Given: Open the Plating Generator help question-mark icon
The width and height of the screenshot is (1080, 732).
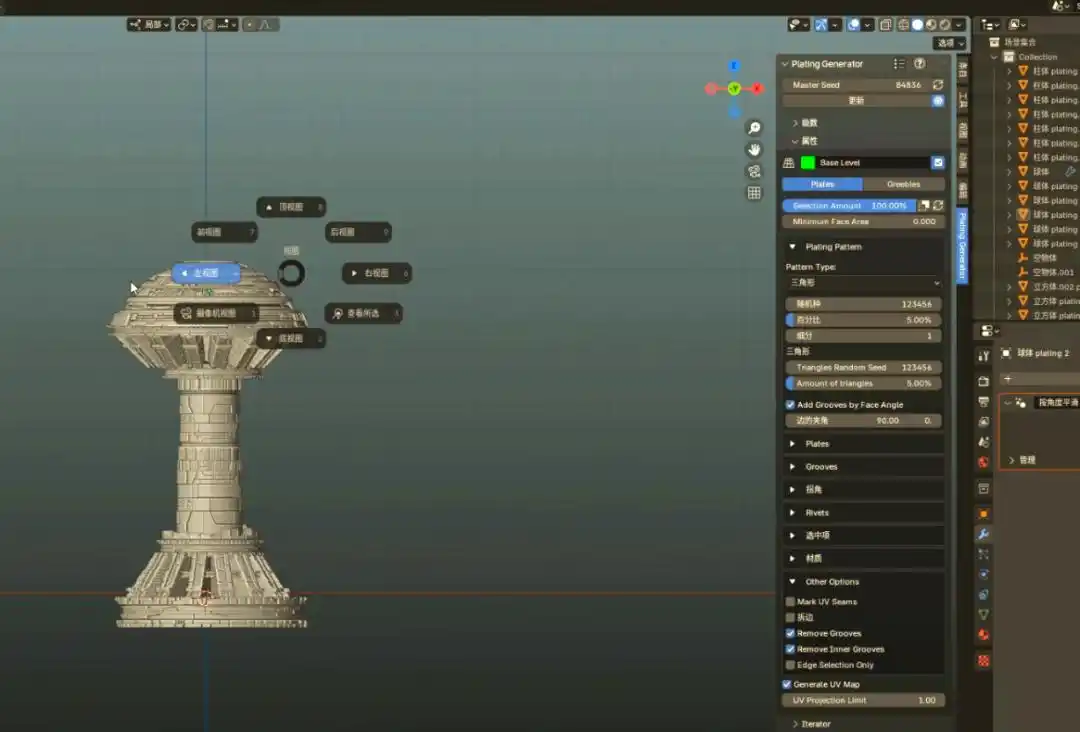Looking at the screenshot, I should click(920, 64).
